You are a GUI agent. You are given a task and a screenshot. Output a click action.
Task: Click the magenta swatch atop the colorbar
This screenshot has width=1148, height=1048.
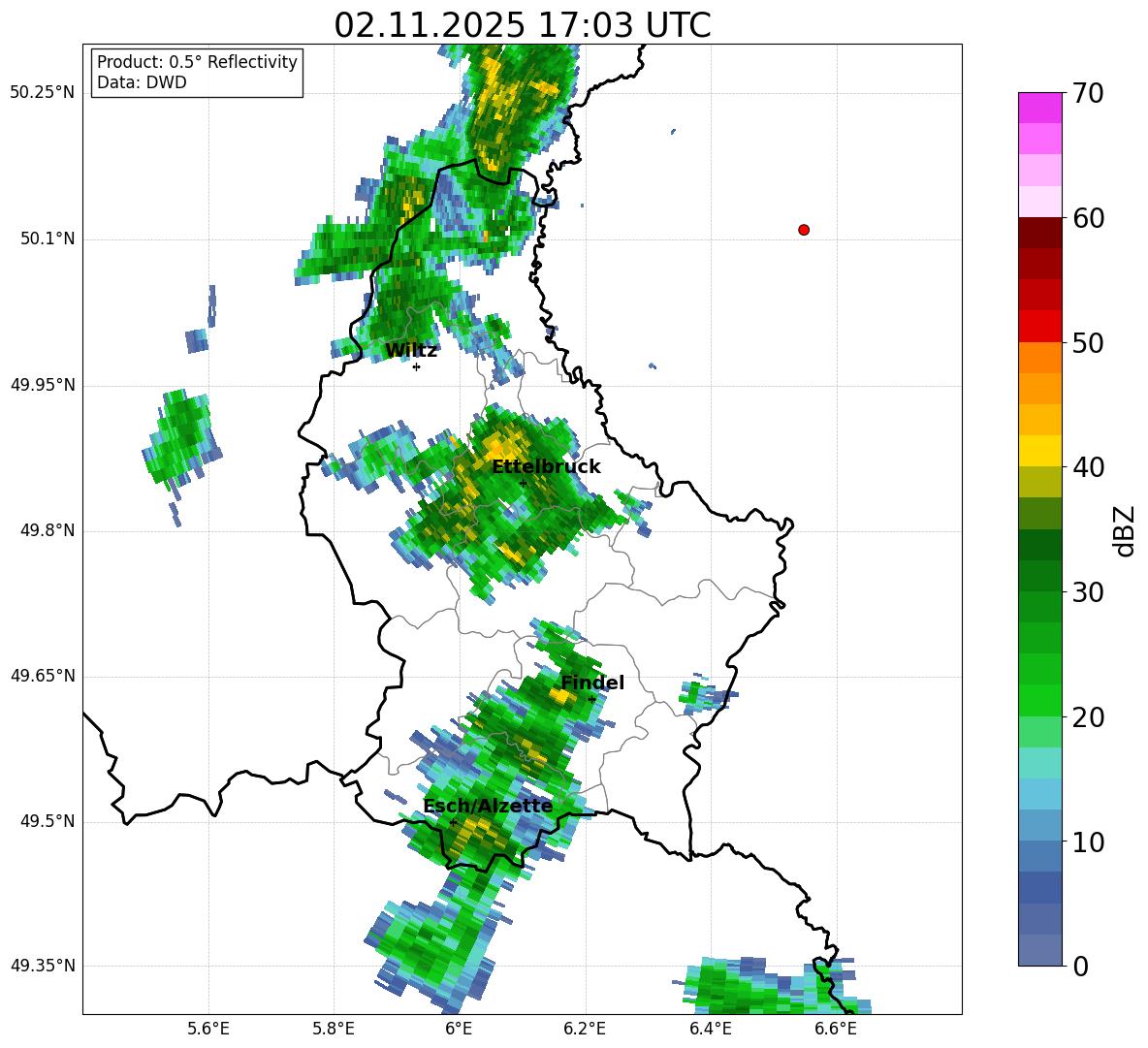tap(1039, 109)
